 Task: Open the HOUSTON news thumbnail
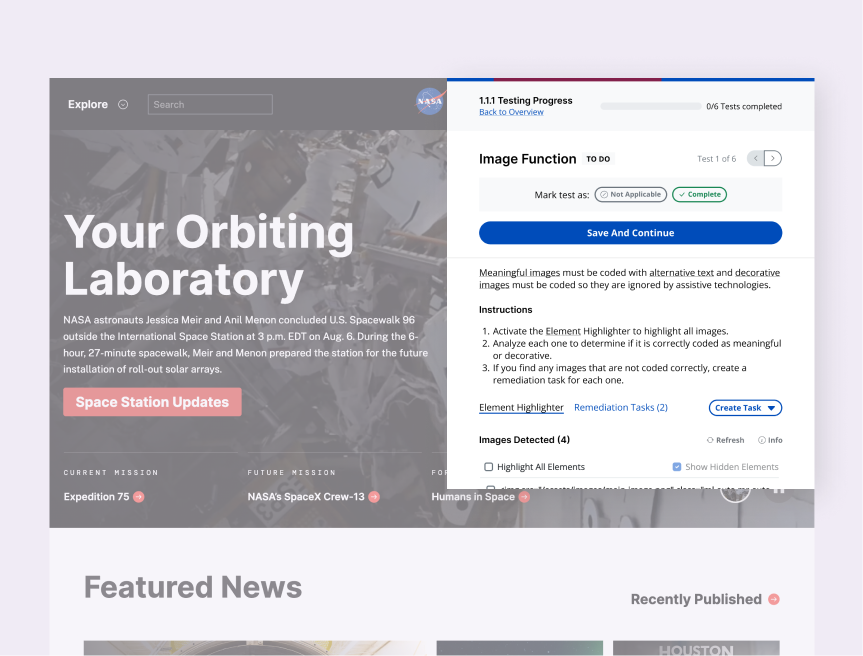[696, 648]
